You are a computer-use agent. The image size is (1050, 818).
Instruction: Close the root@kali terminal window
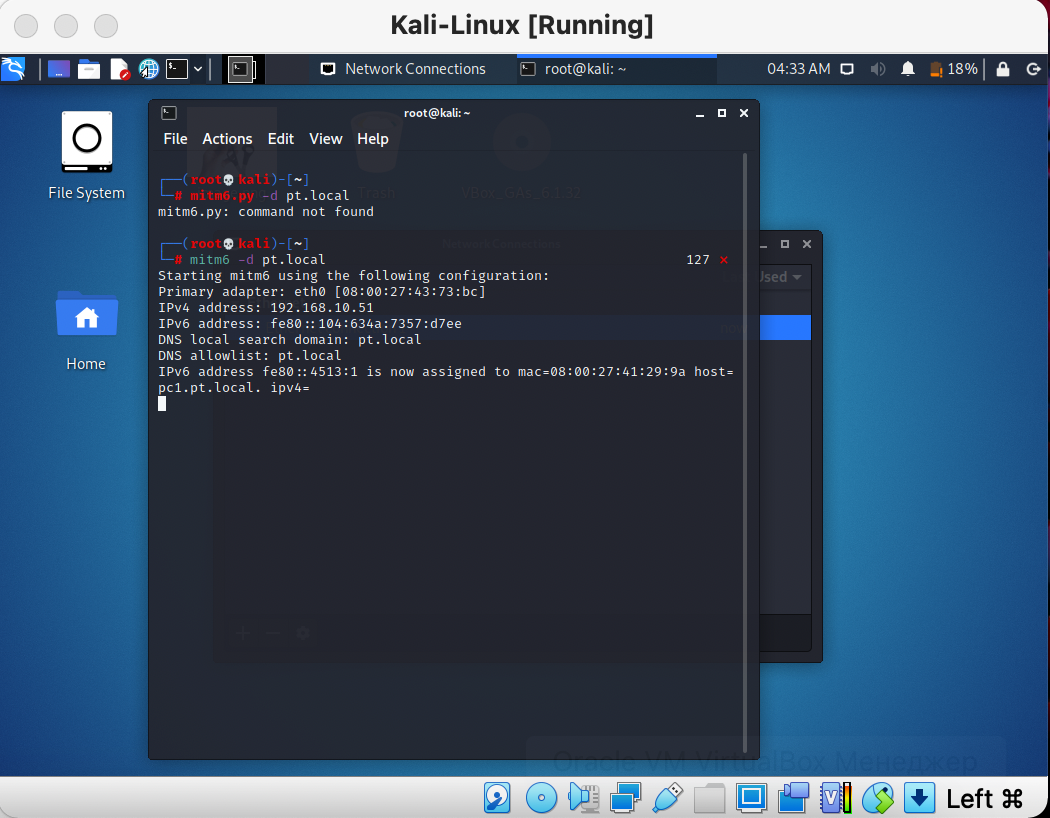click(x=743, y=113)
